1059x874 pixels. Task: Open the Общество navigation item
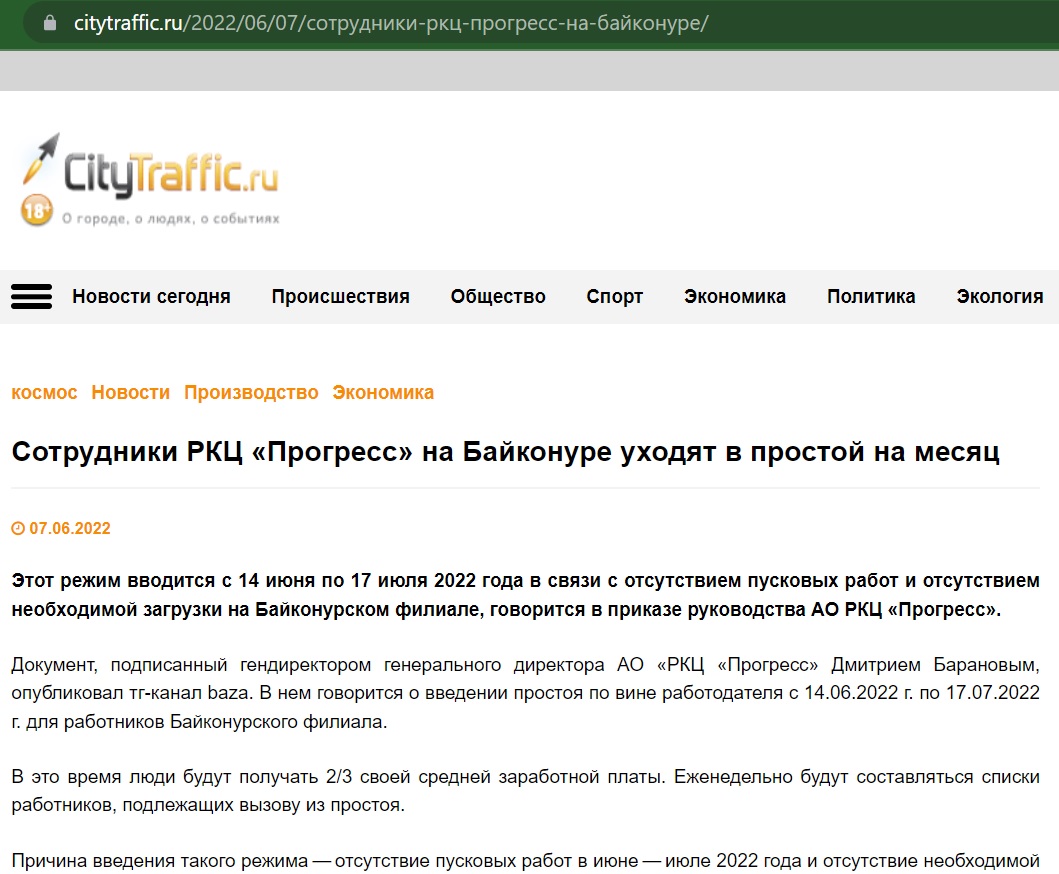[x=498, y=296]
